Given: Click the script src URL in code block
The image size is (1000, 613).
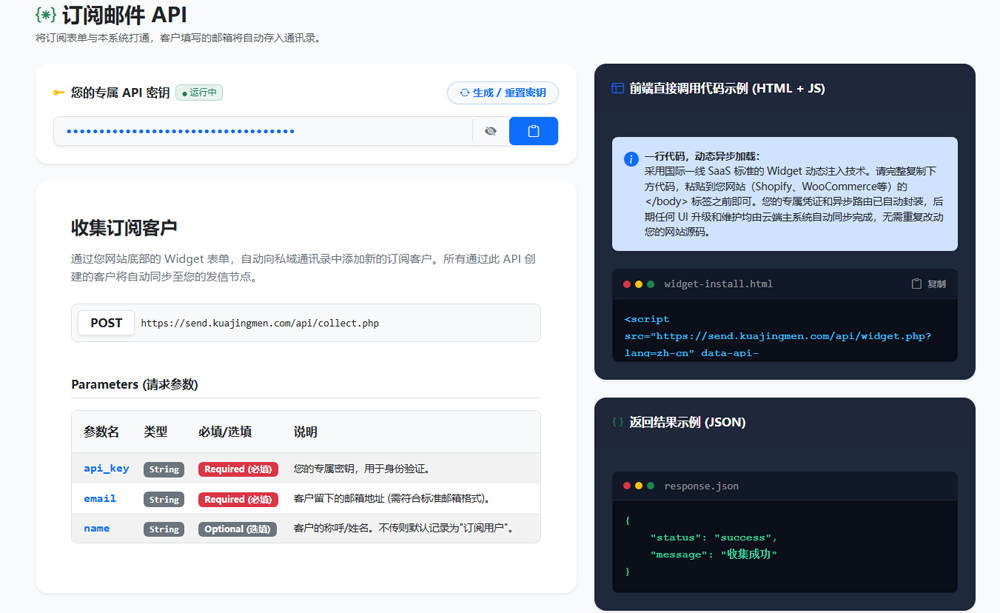Looking at the screenshot, I should tap(793, 336).
